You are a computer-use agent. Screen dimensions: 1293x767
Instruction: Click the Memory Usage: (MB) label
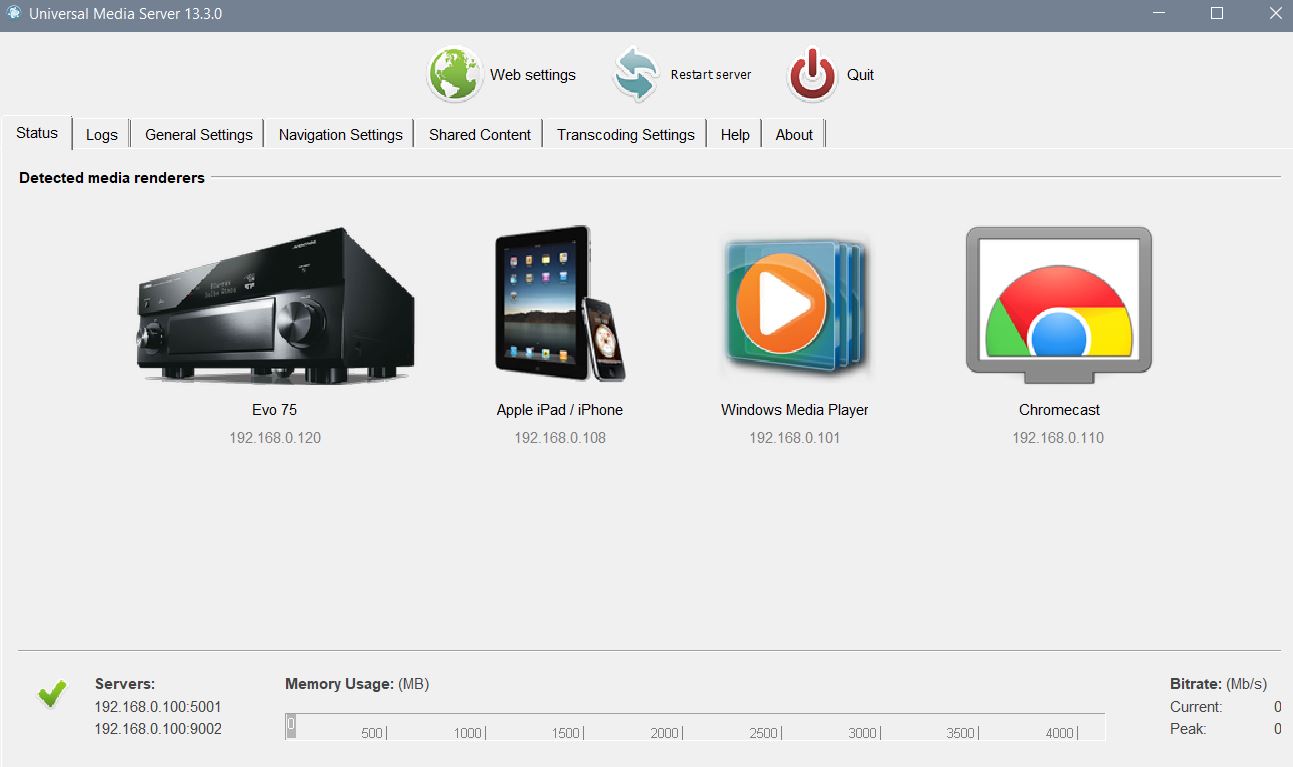(357, 684)
